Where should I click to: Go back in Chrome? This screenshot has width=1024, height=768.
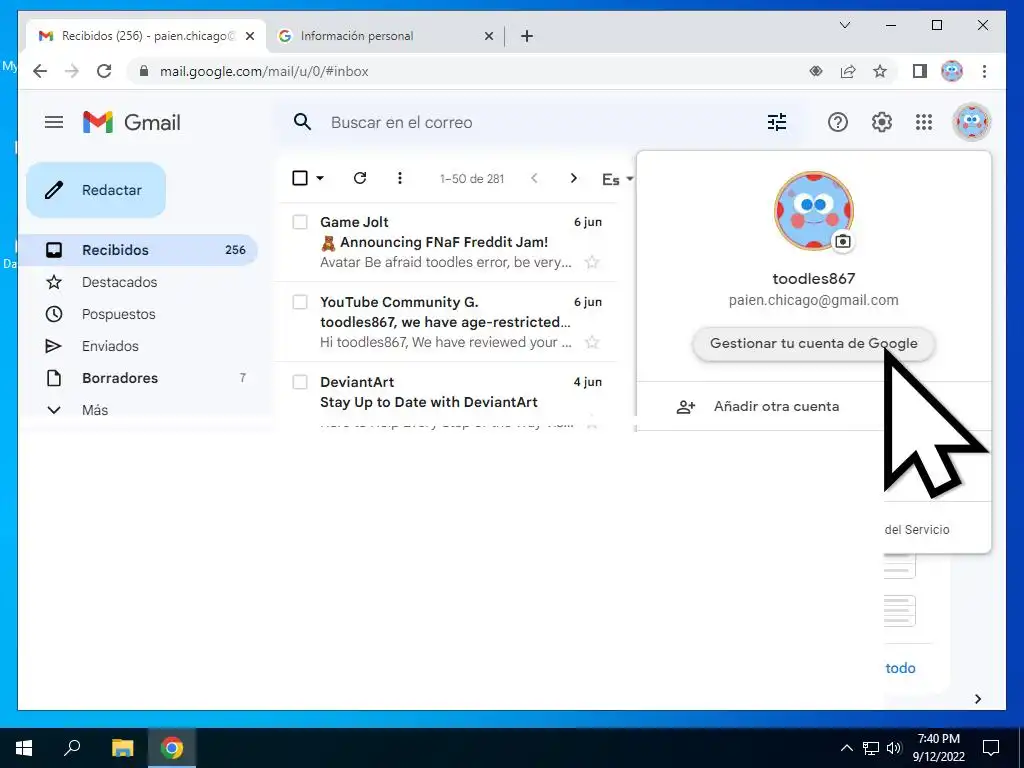click(40, 71)
